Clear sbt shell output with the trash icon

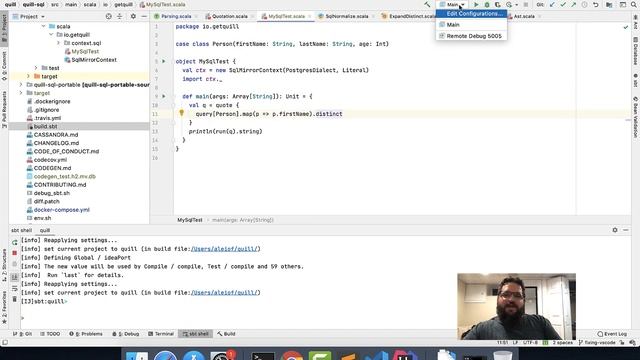[15, 299]
